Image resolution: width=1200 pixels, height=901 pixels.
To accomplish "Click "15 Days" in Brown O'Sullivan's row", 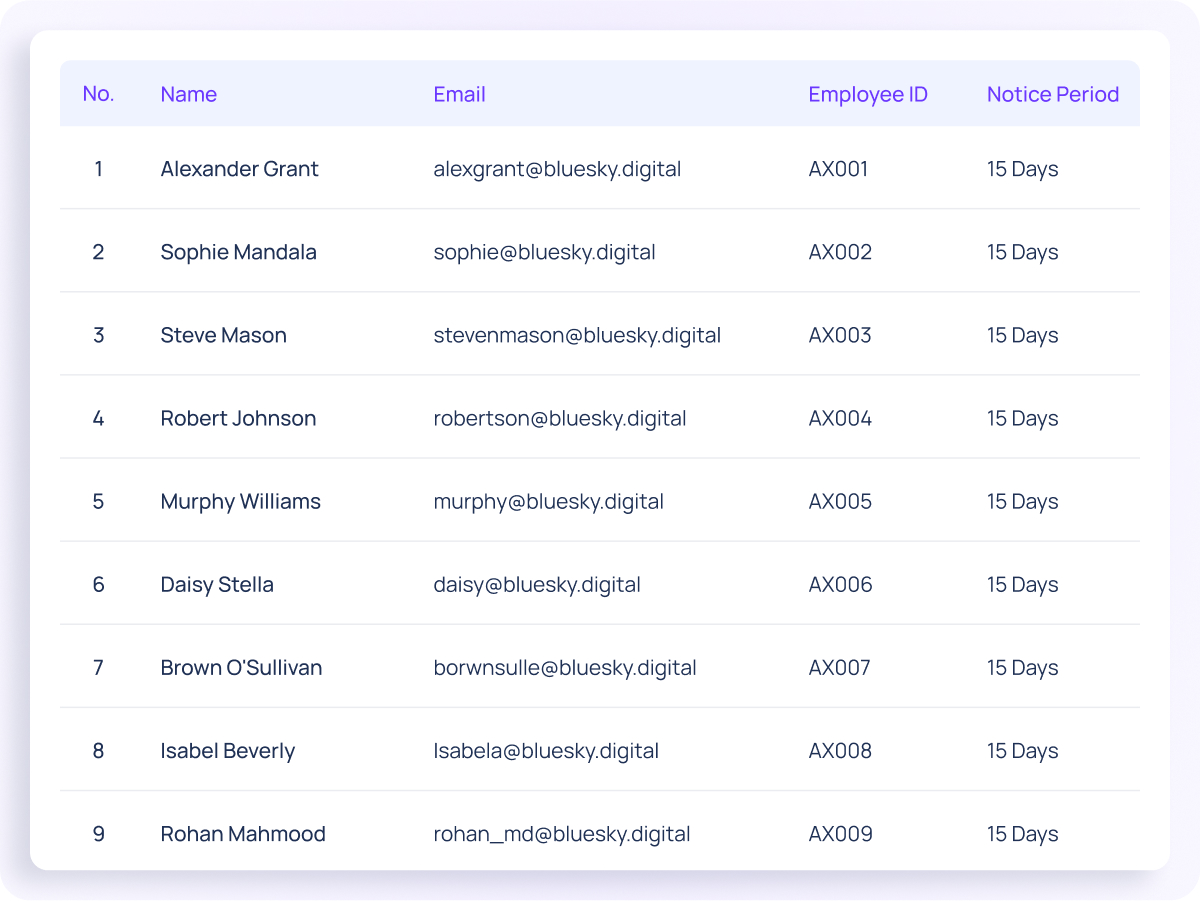I will pyautogui.click(x=1022, y=668).
